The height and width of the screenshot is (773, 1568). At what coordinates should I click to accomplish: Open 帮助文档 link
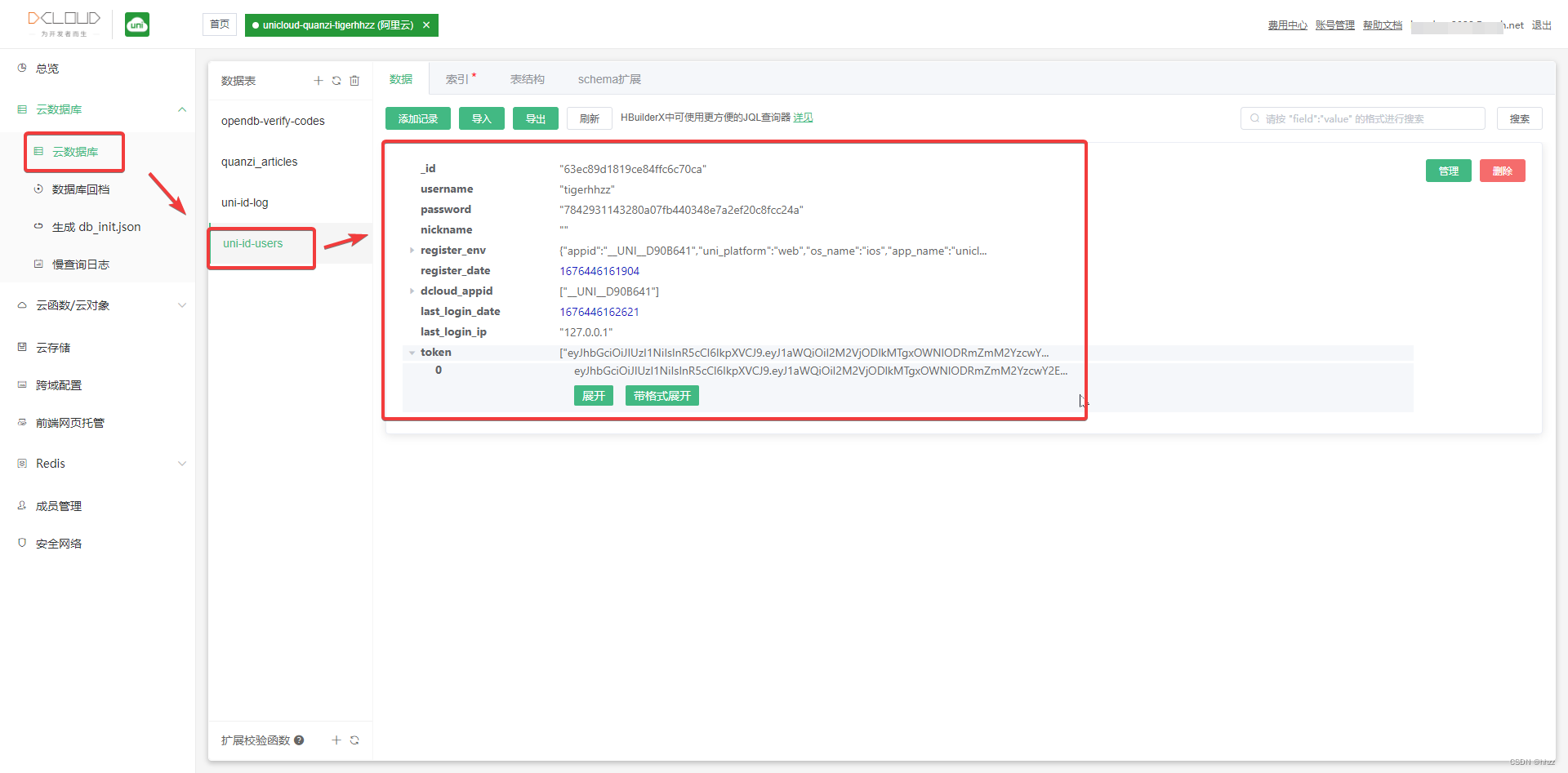[x=1383, y=25]
